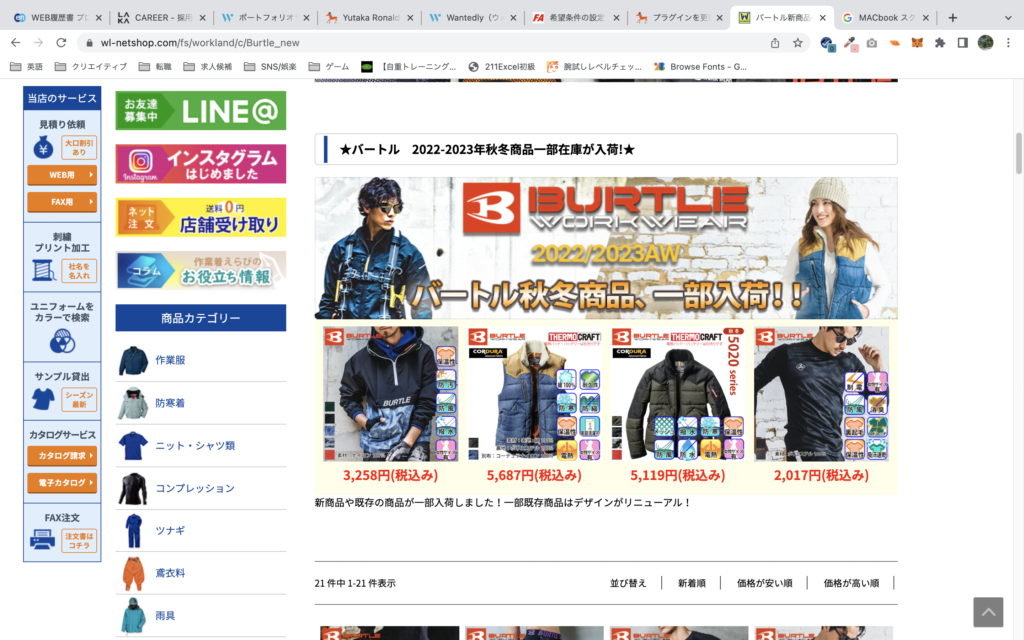Open the 211Excel初級 bookmark
Image resolution: width=1024 pixels, height=640 pixels.
502,67
